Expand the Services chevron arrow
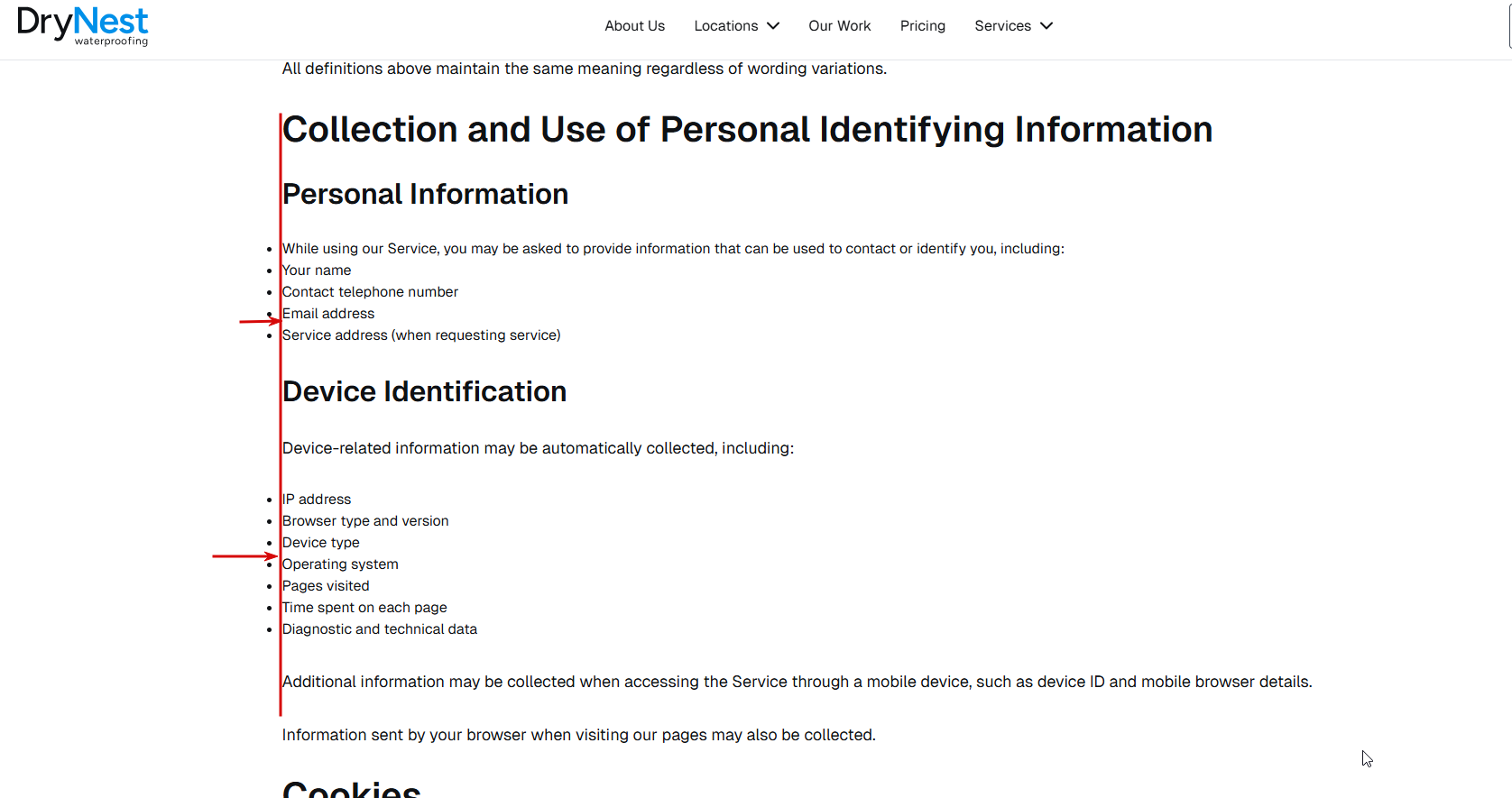This screenshot has width=1512, height=798. [1046, 26]
